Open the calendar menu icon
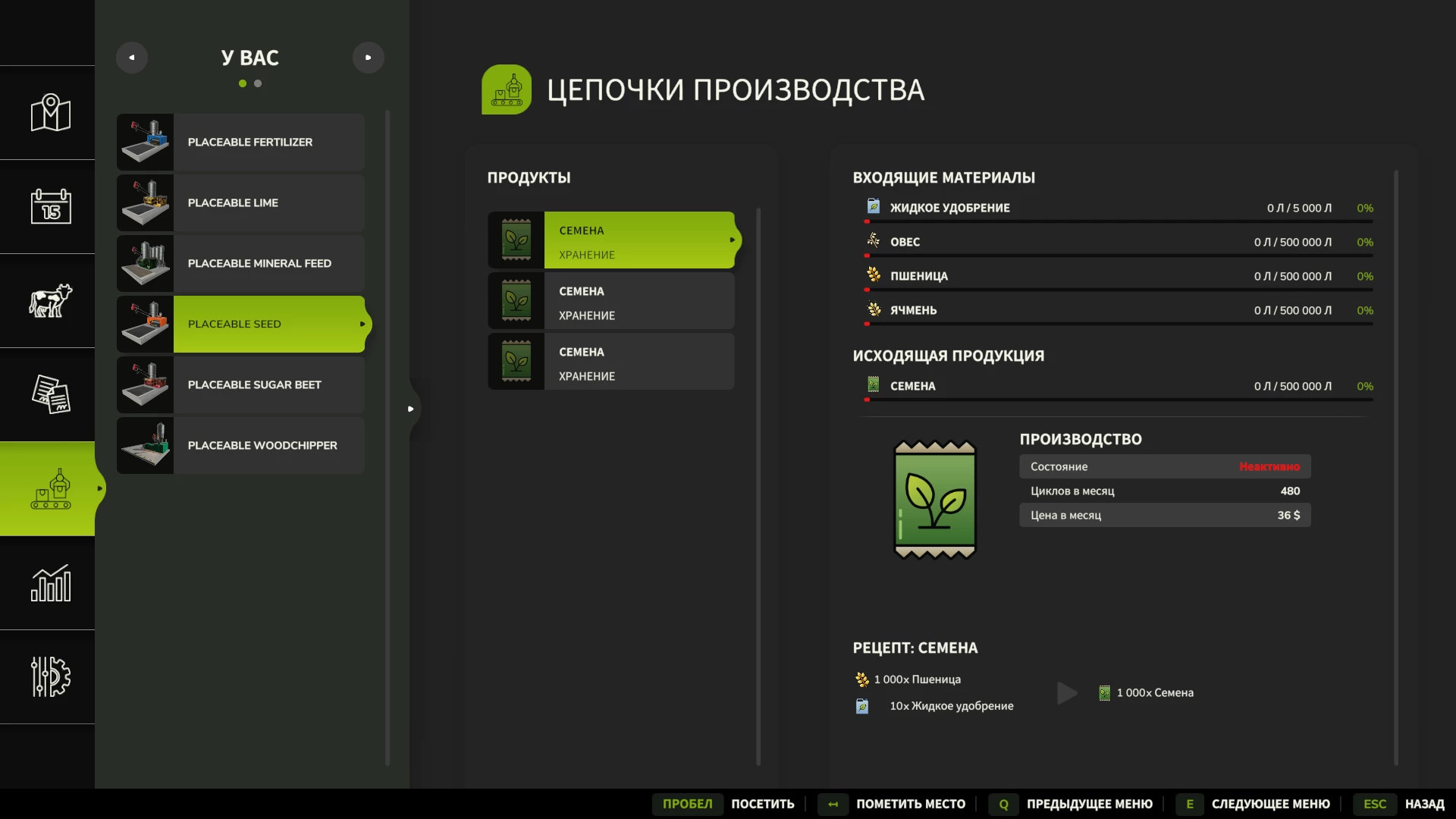1456x819 pixels. [50, 206]
